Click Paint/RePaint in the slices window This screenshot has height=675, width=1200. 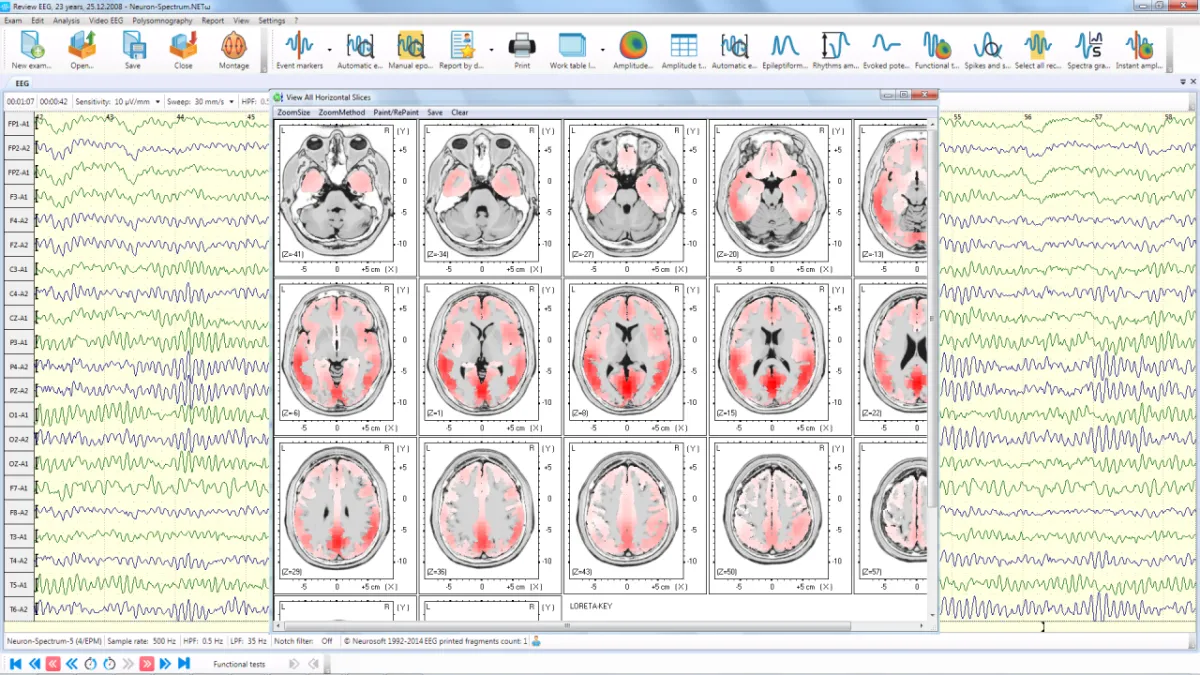pyautogui.click(x=396, y=112)
